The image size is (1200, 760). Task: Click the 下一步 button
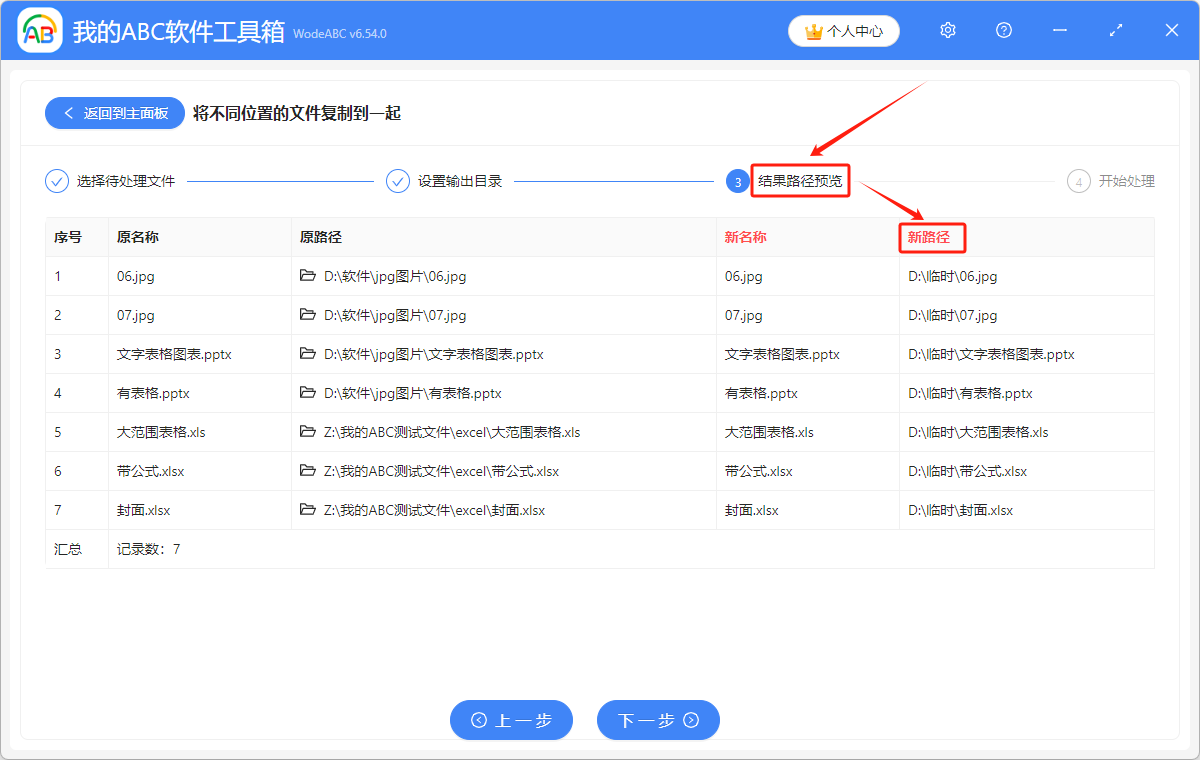[658, 720]
